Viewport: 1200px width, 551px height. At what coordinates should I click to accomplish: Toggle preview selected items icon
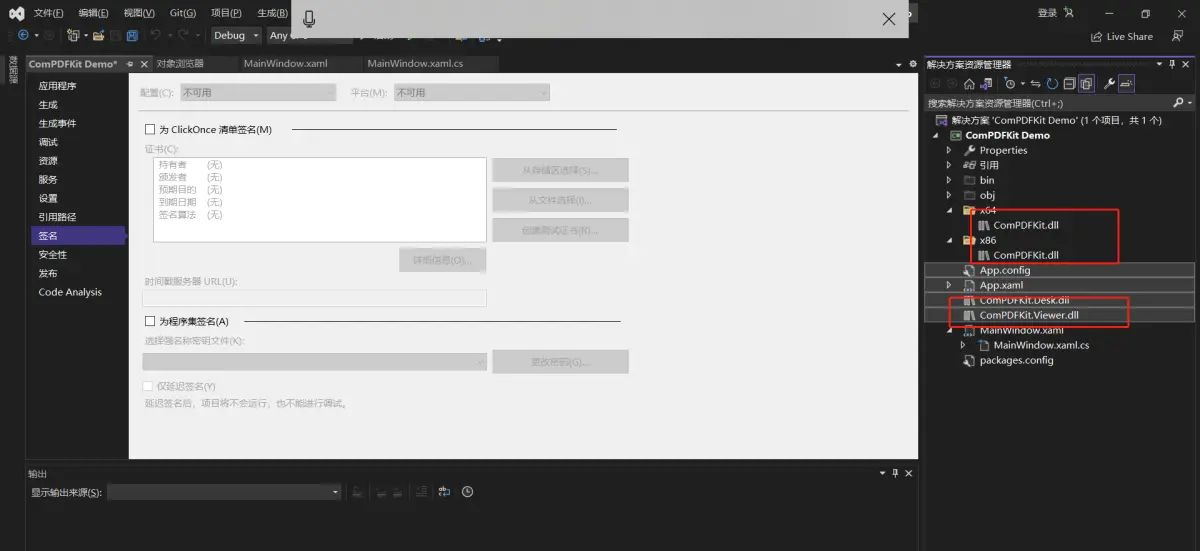point(1126,84)
